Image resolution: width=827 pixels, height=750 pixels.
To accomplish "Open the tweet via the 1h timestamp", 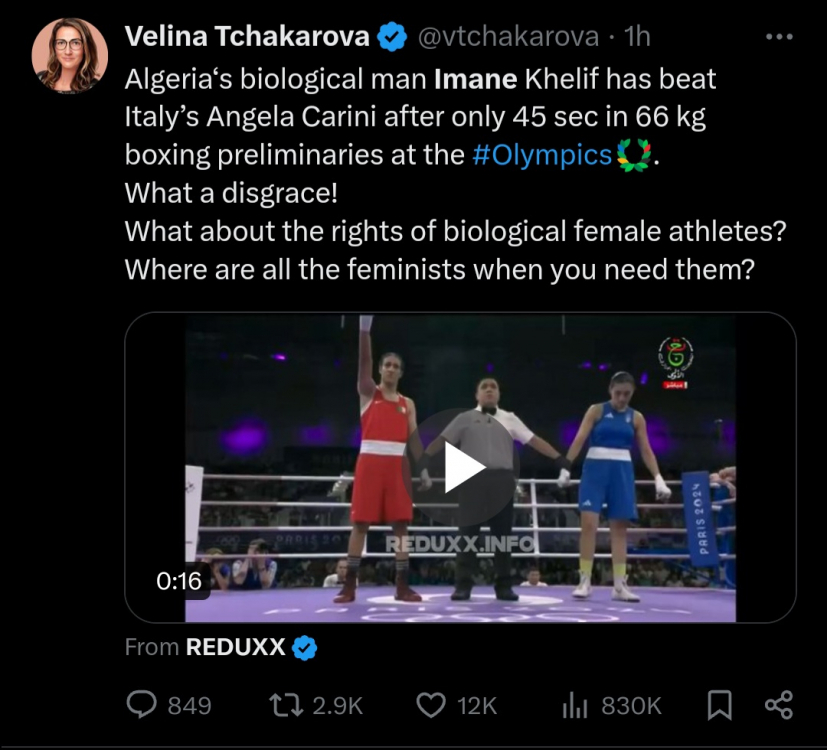I will point(637,37).
